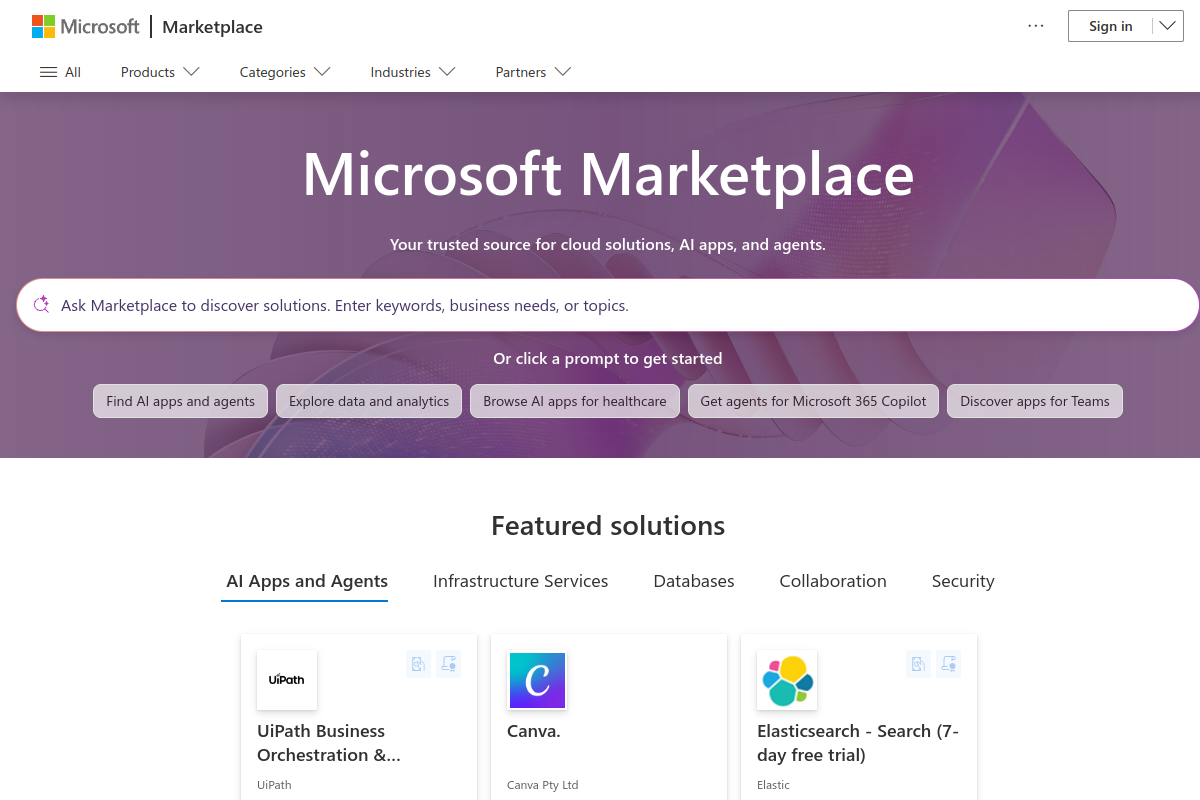
Task: Click the Canva logo thumbnail
Action: tap(537, 680)
